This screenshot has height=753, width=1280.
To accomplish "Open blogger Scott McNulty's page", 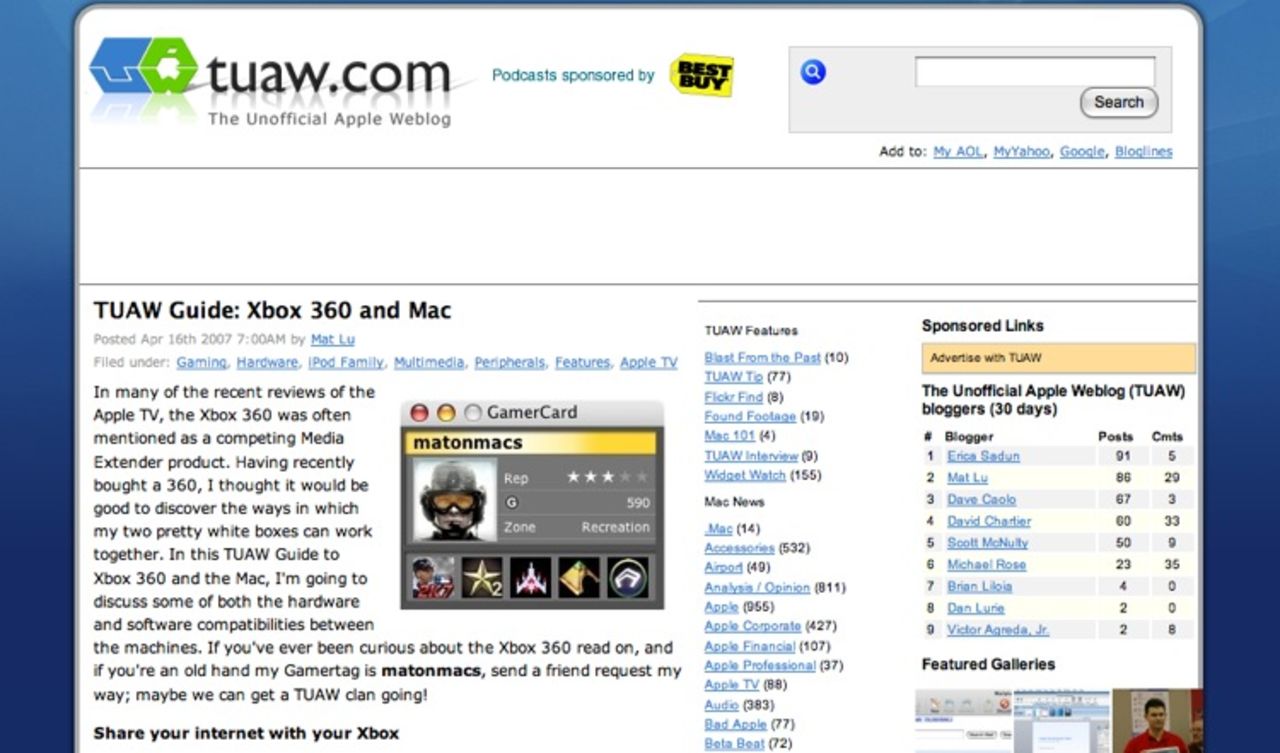I will [987, 543].
